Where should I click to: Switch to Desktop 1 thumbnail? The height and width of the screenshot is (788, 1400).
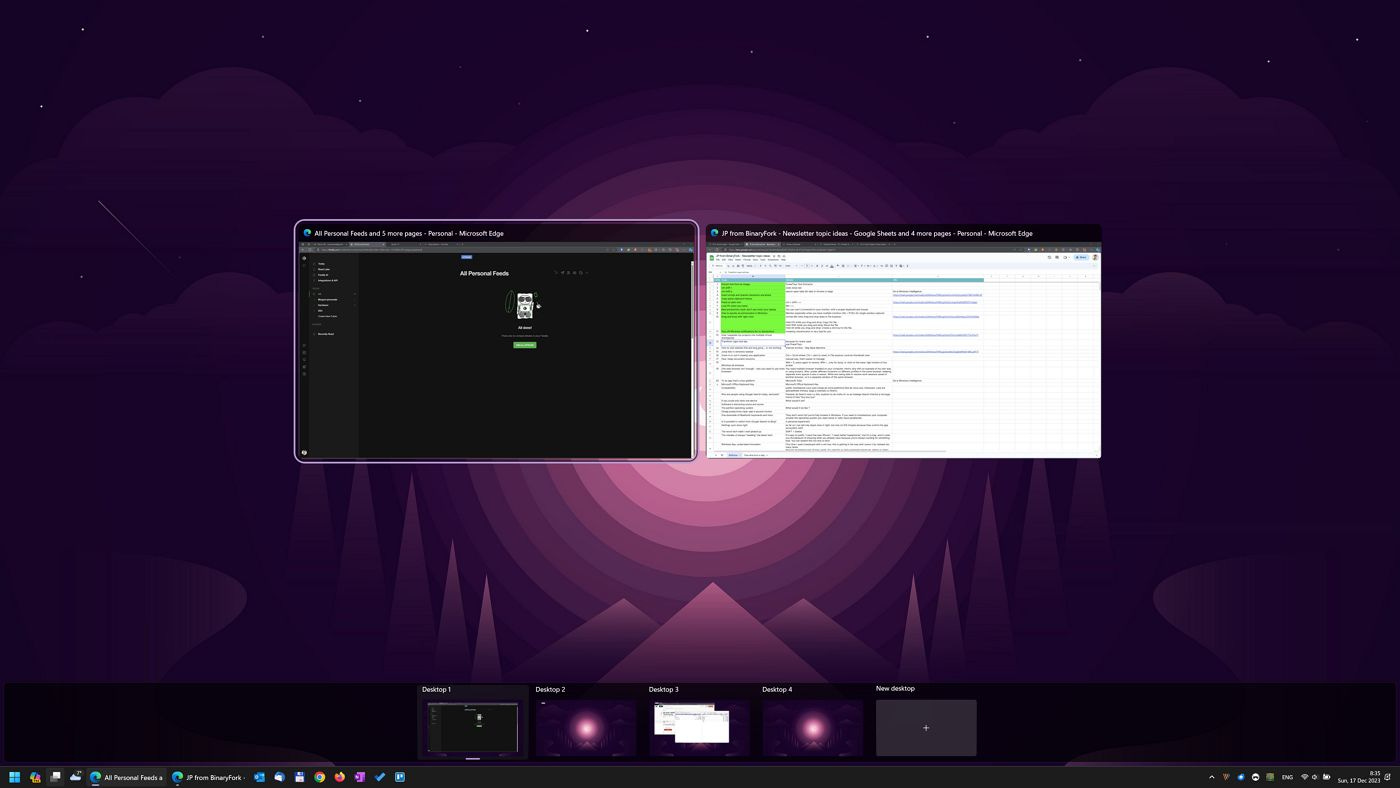[472, 727]
